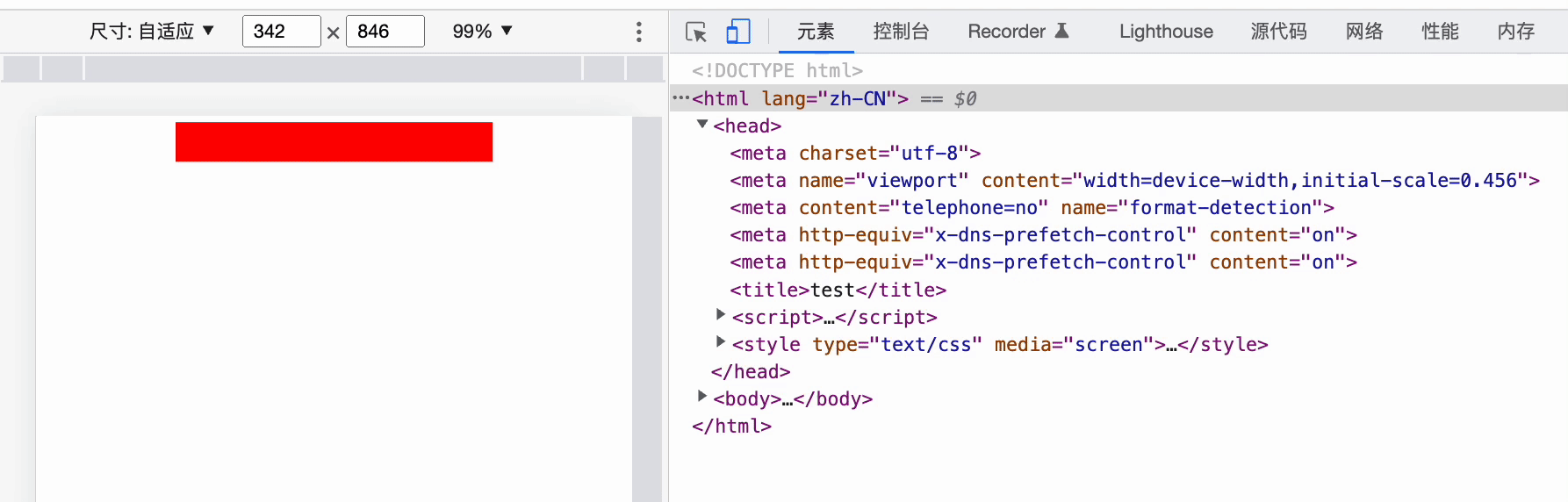This screenshot has height=502, width=1568.
Task: Open the 尺寸: 自适应 device dropdown
Action: pyautogui.click(x=151, y=32)
